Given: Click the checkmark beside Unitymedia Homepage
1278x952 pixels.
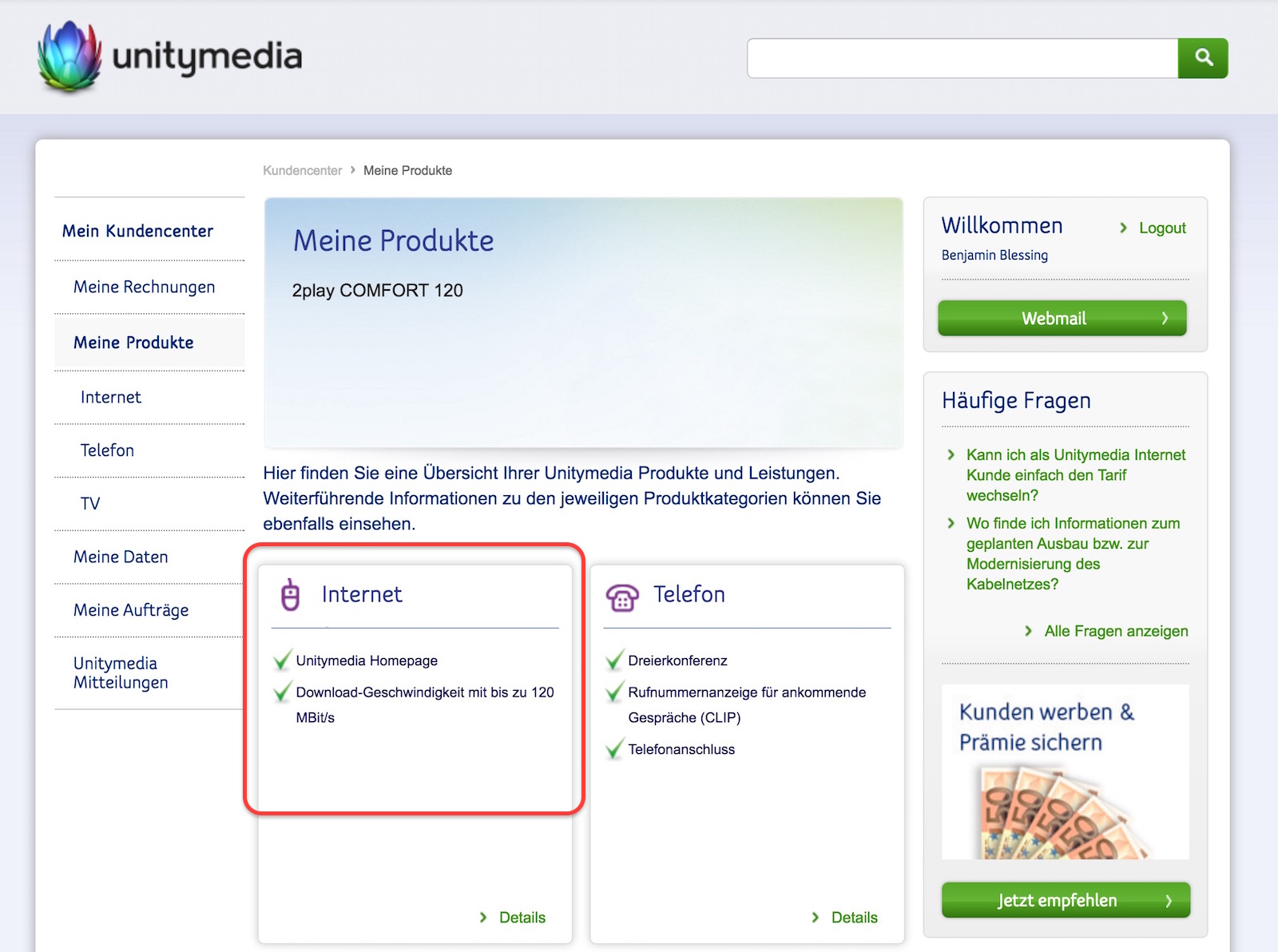Looking at the screenshot, I should [283, 660].
